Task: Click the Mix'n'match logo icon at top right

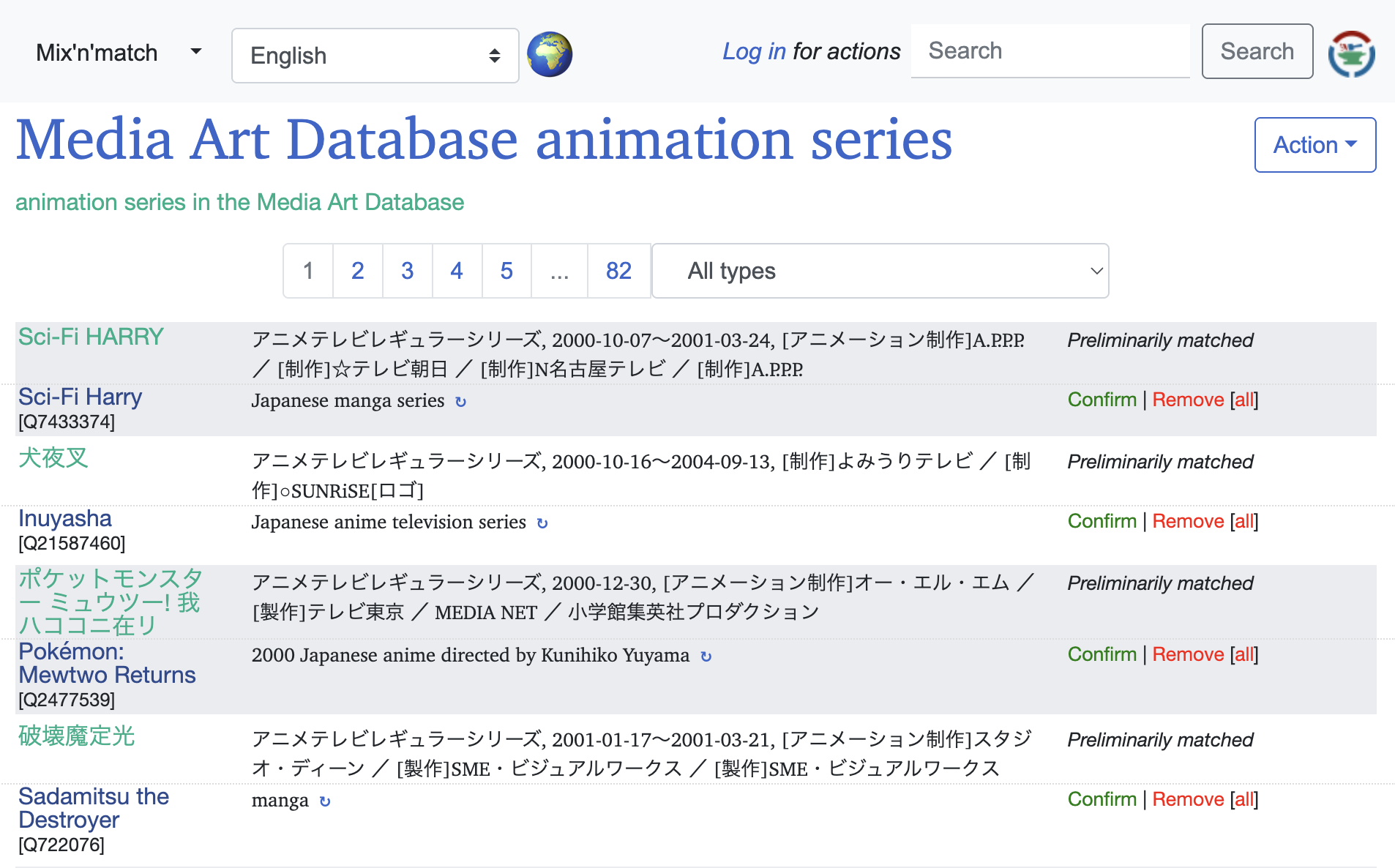Action: point(1351,53)
